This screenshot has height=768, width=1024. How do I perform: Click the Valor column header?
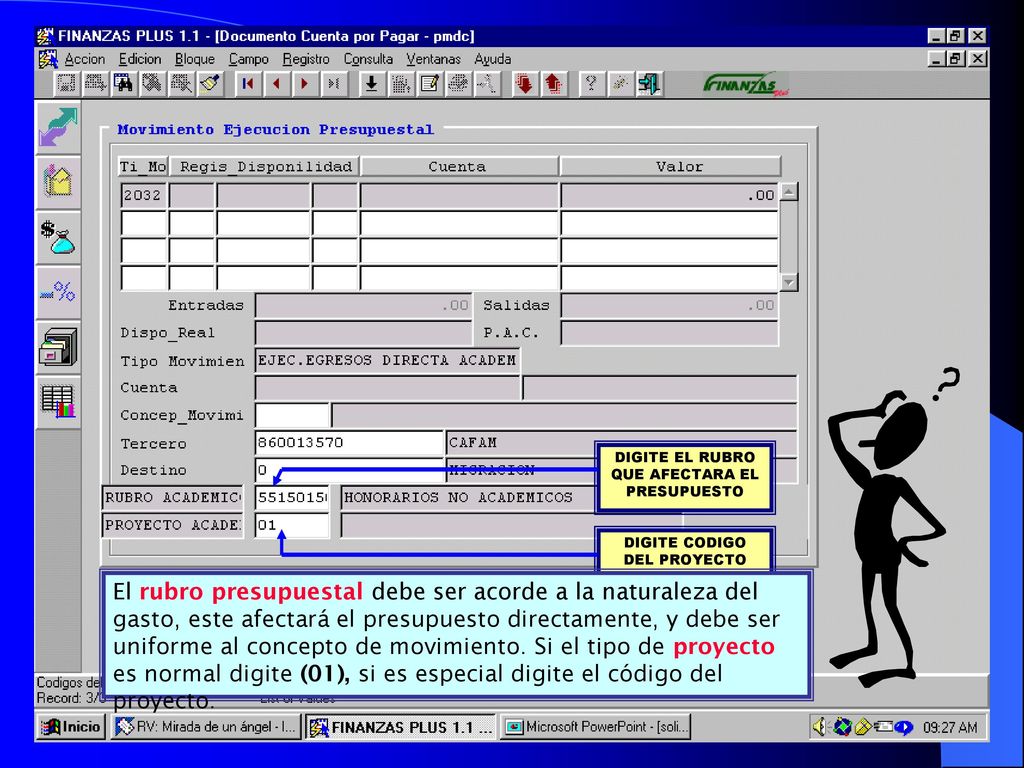[x=670, y=167]
